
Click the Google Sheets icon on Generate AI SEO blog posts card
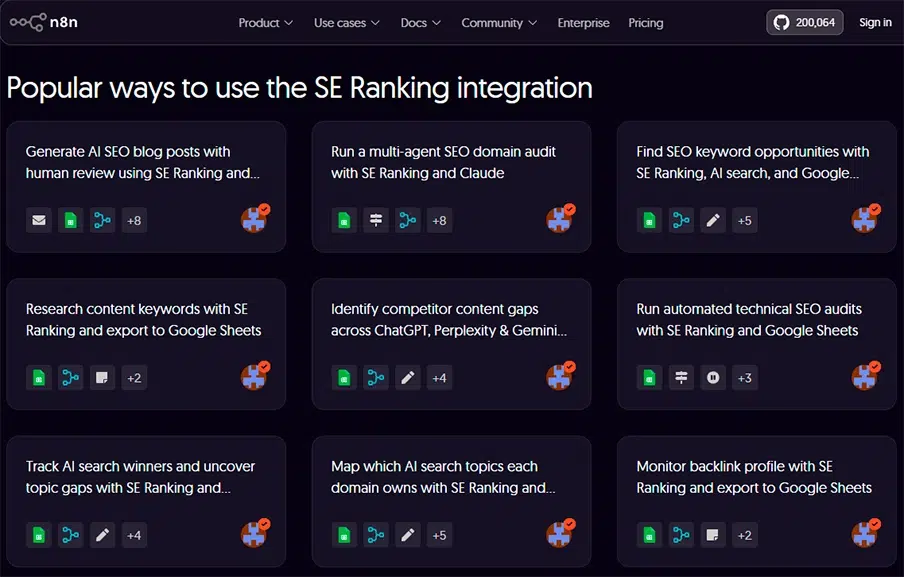70,220
